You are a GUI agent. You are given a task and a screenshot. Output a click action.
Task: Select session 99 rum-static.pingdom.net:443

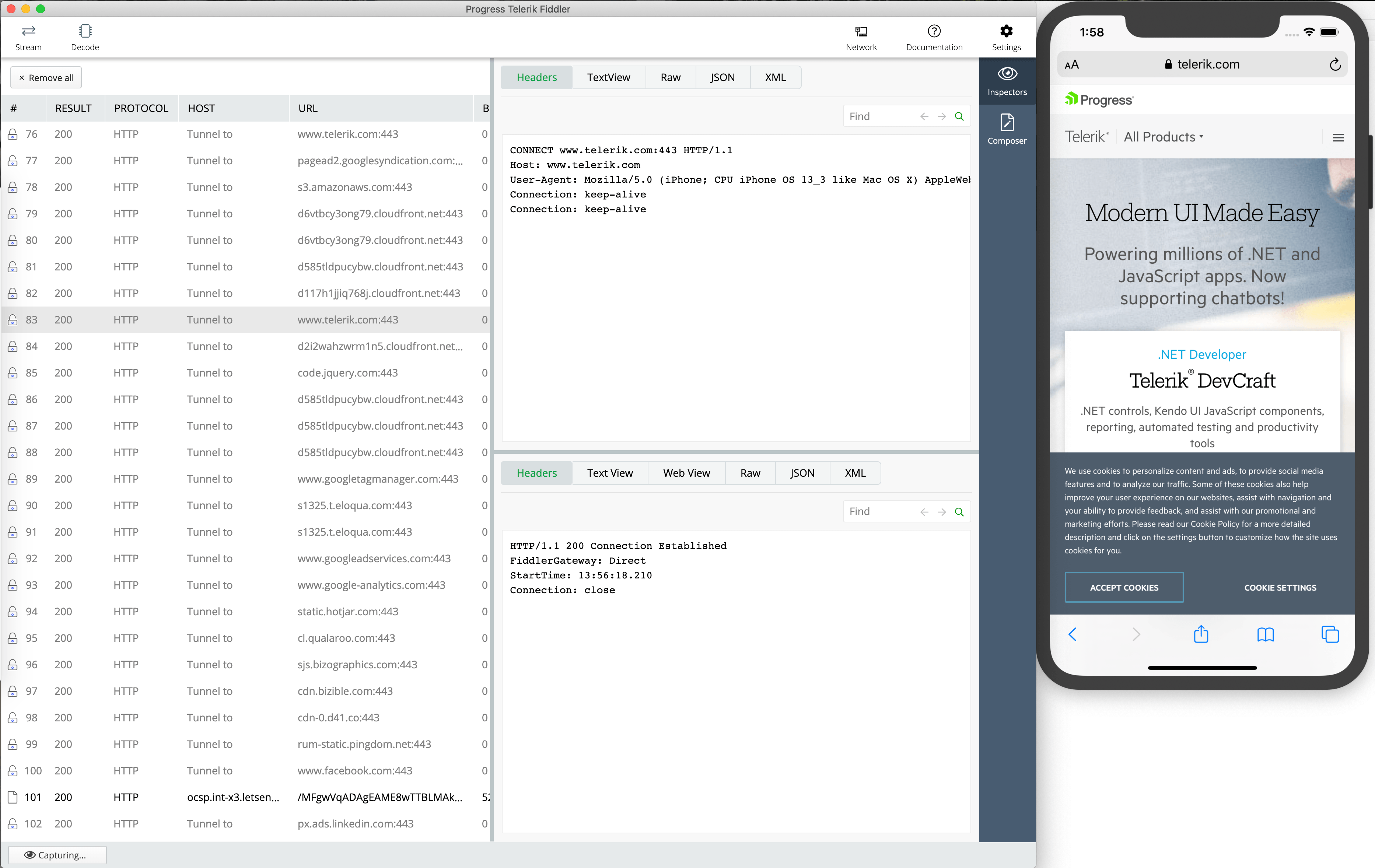[245, 744]
